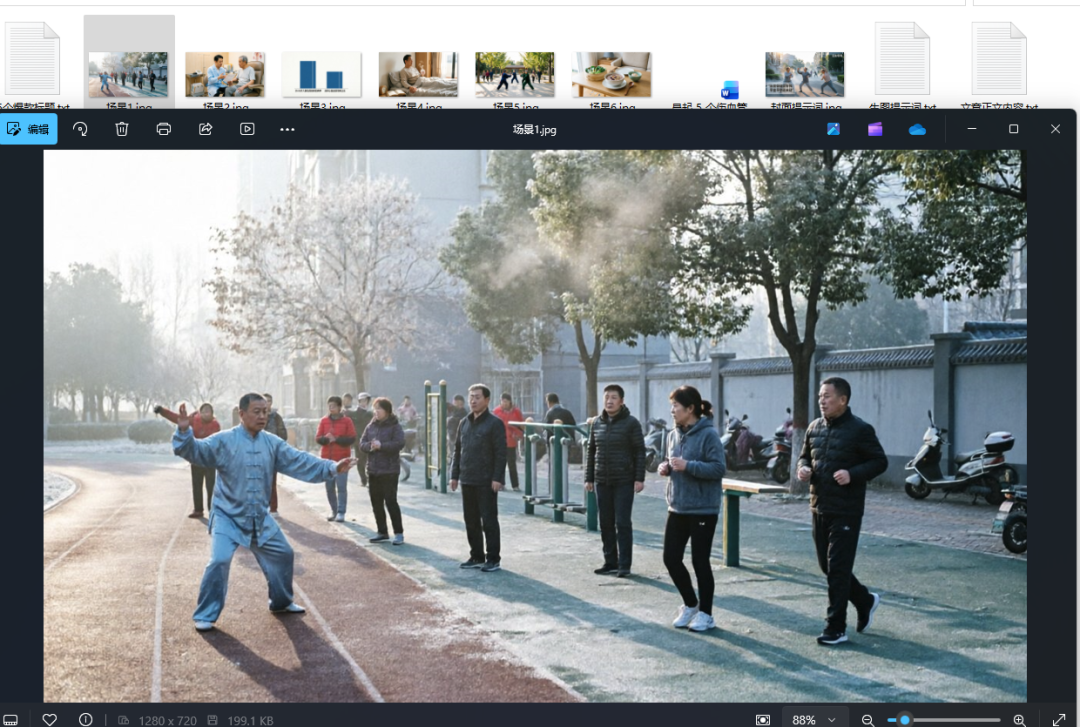Rotate the image using the rotate icon

[81, 129]
